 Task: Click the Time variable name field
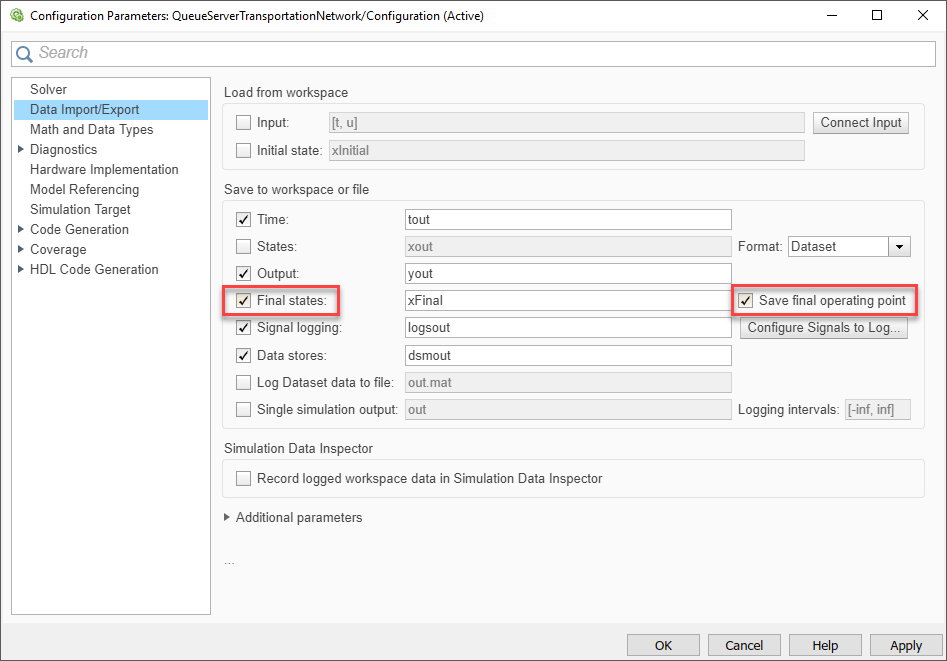pyautogui.click(x=568, y=219)
